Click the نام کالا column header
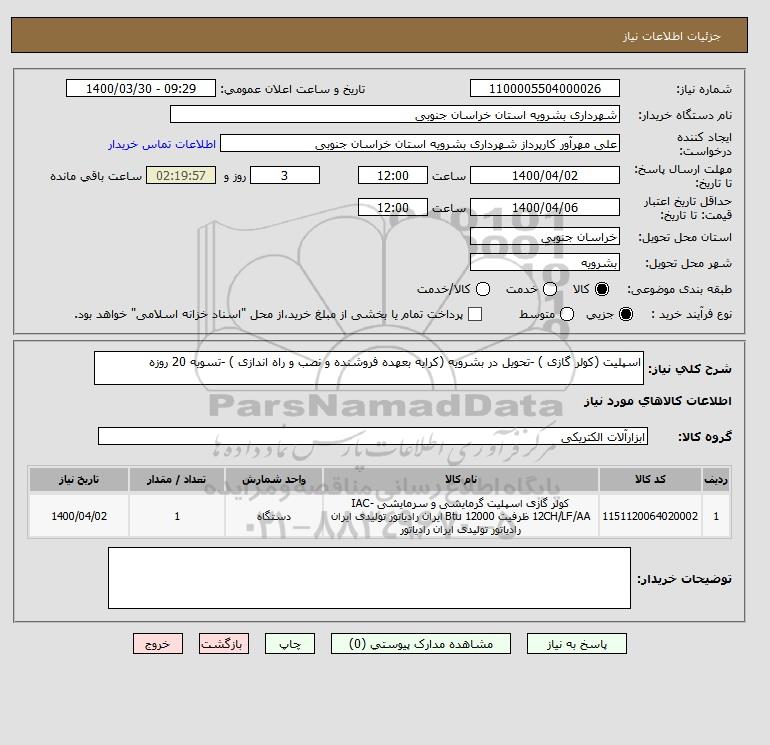The width and height of the screenshot is (770, 745). click(x=461, y=479)
